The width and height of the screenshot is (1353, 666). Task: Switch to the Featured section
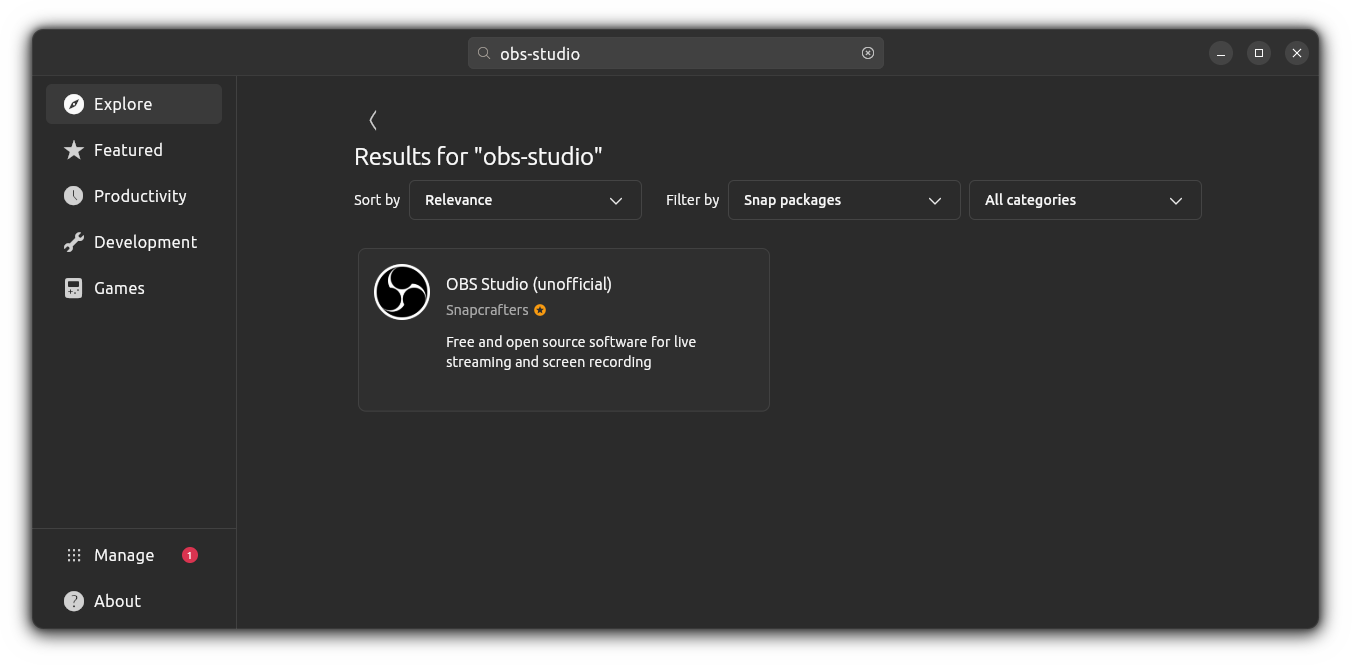tap(127, 150)
